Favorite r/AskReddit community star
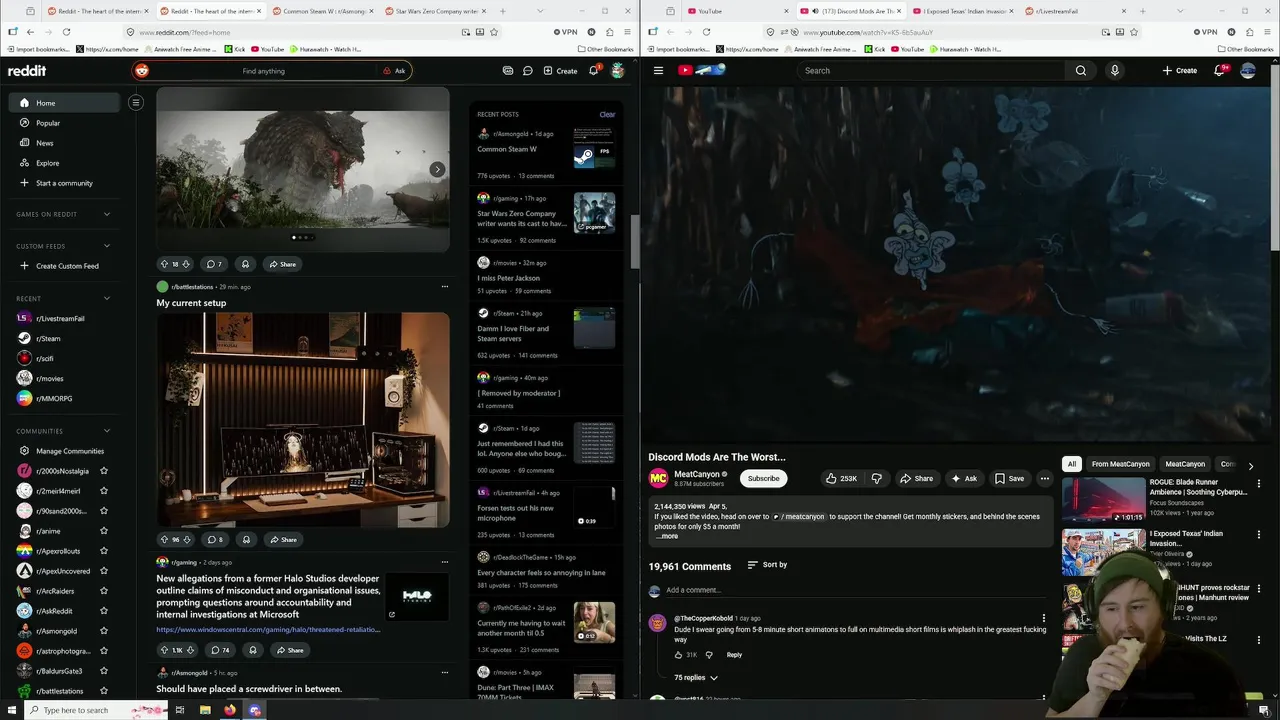 (104, 611)
